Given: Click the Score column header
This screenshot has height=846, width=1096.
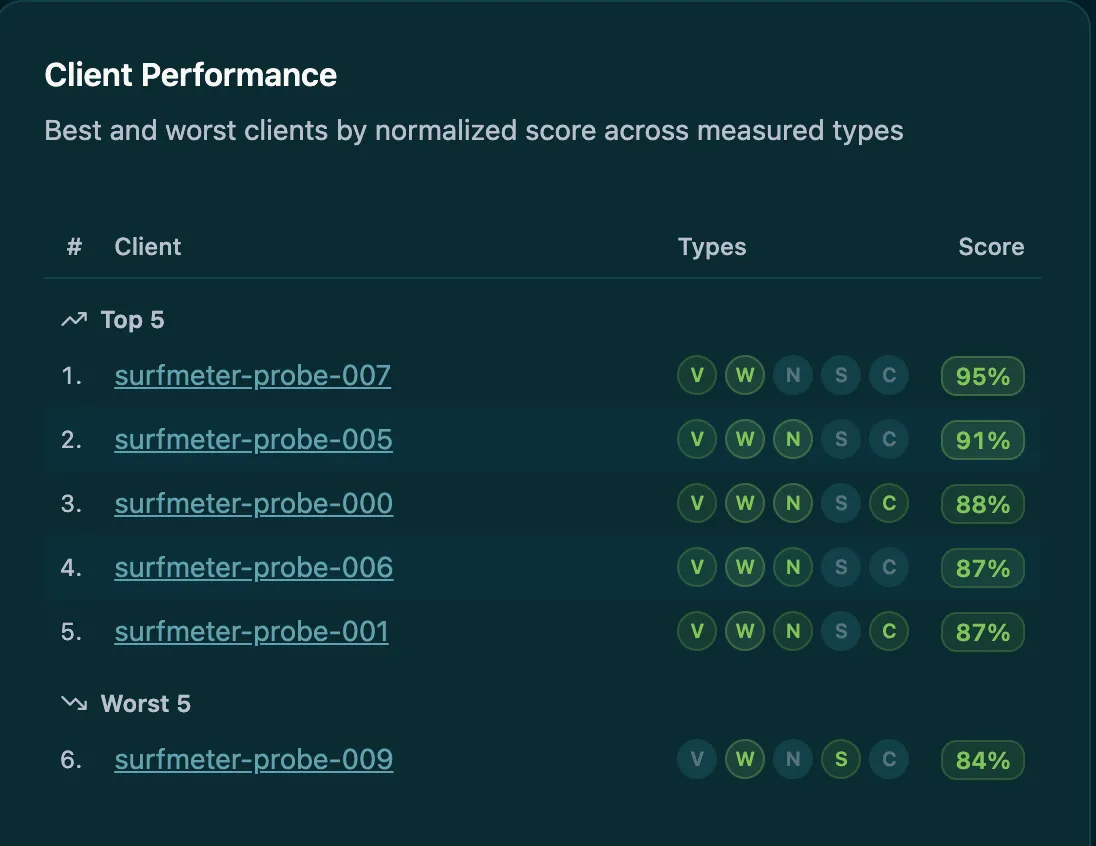Looking at the screenshot, I should [991, 247].
